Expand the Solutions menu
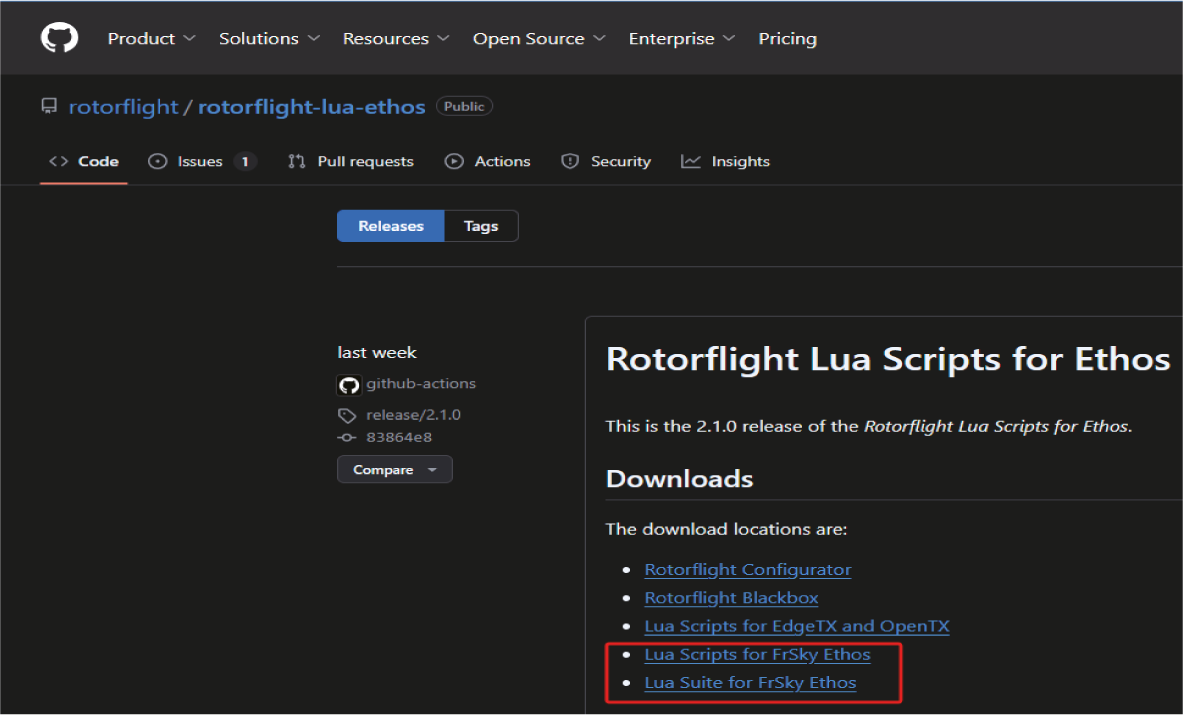Screen dimensions: 1183x715 tap(269, 39)
